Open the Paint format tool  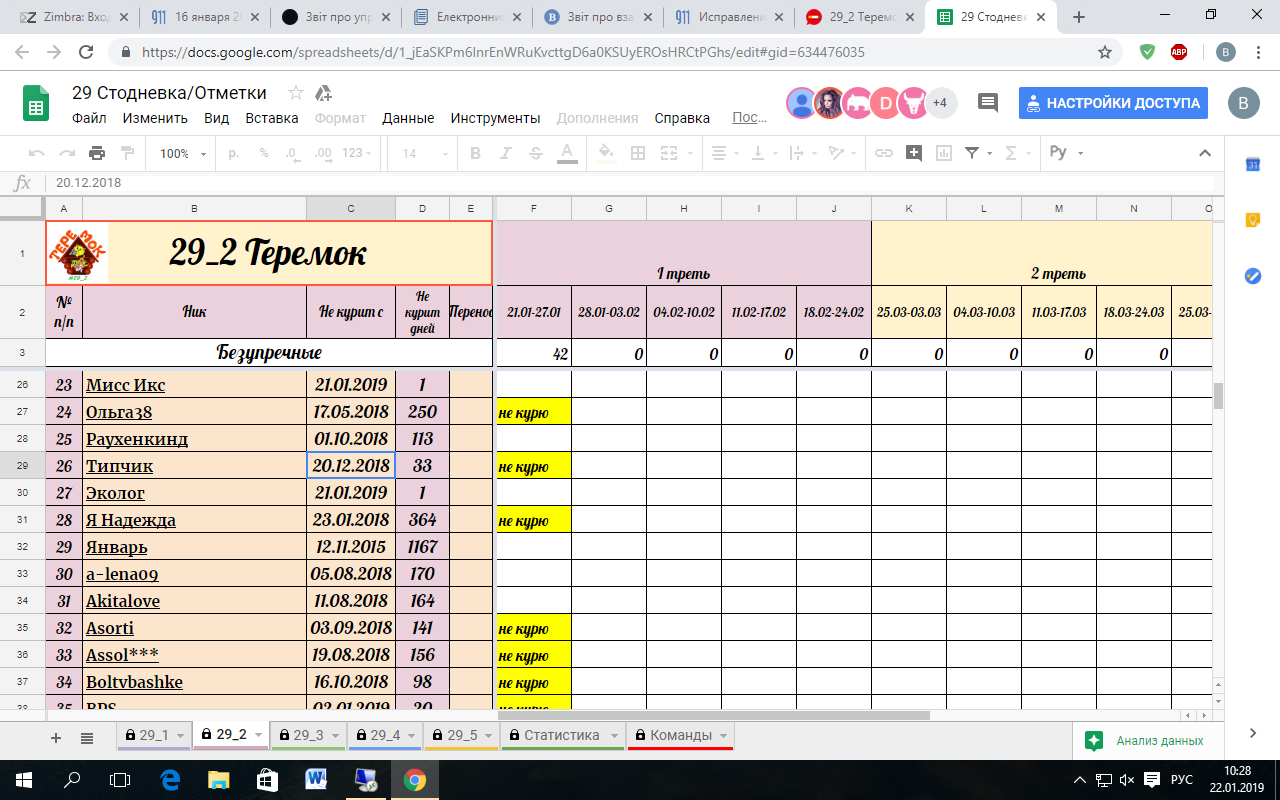[x=126, y=153]
